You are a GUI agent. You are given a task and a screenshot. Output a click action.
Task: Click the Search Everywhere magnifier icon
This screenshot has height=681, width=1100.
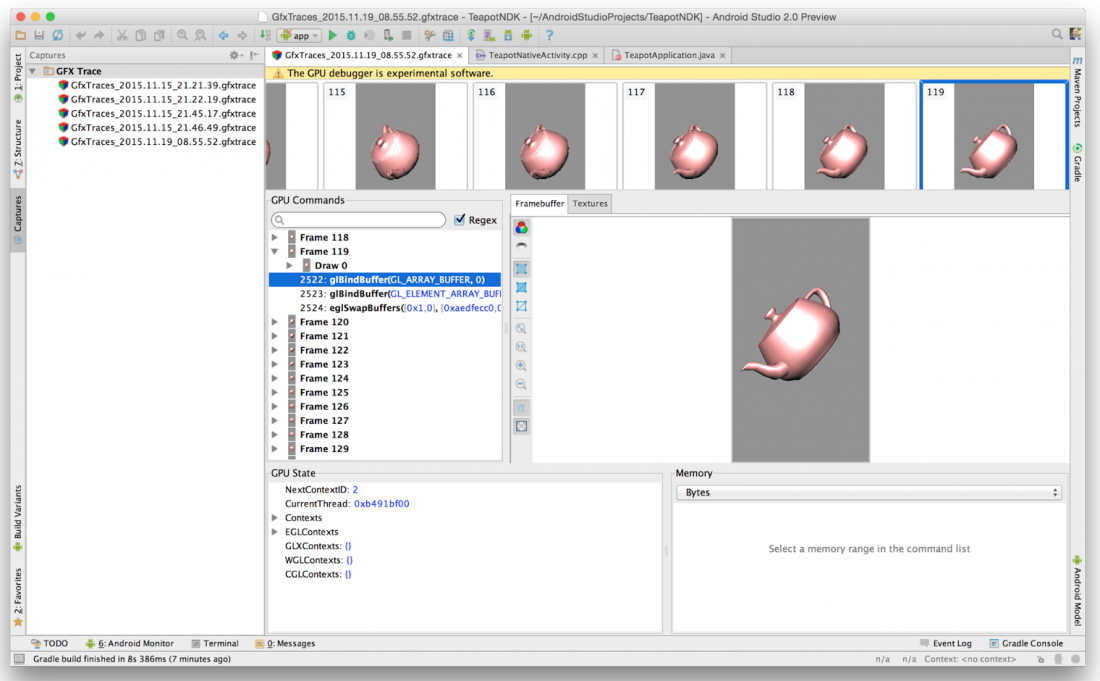(x=1057, y=34)
